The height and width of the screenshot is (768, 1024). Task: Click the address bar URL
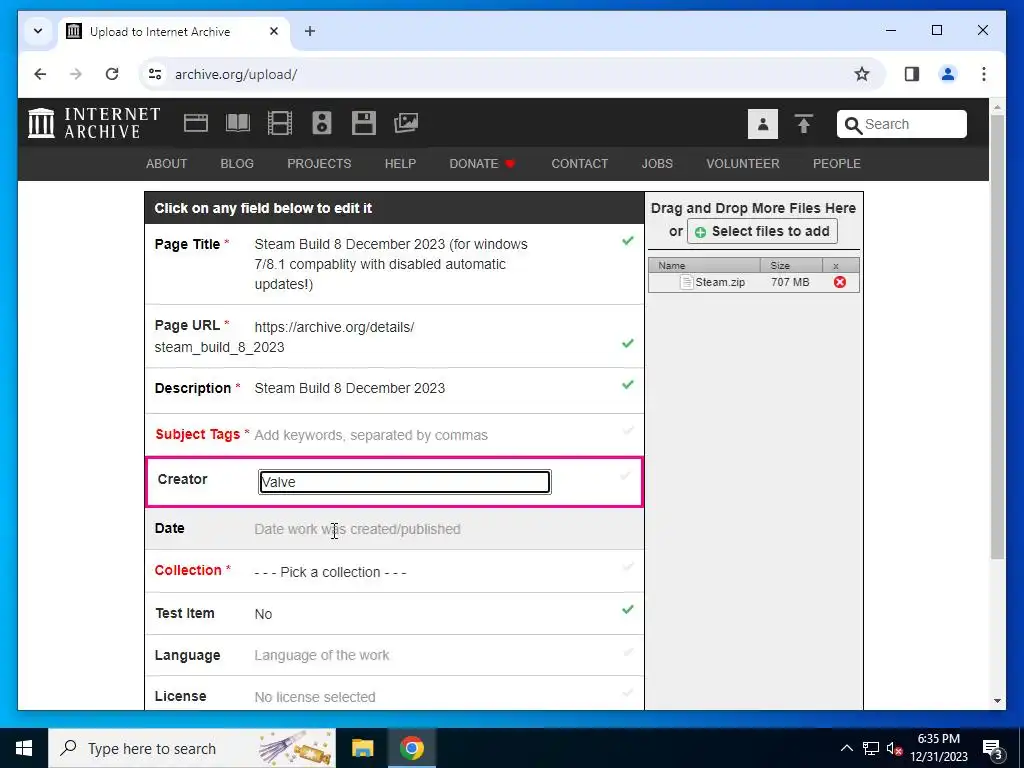(236, 74)
